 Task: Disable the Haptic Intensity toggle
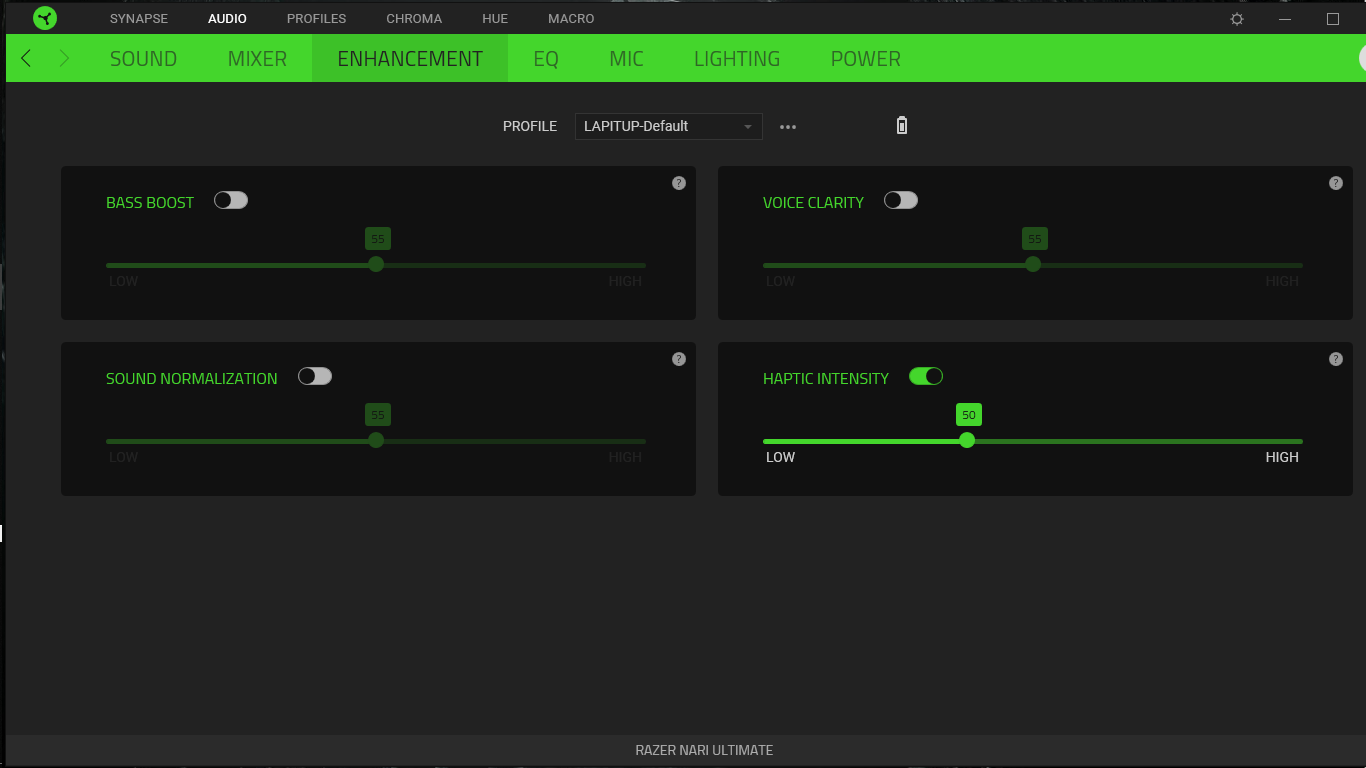tap(926, 376)
